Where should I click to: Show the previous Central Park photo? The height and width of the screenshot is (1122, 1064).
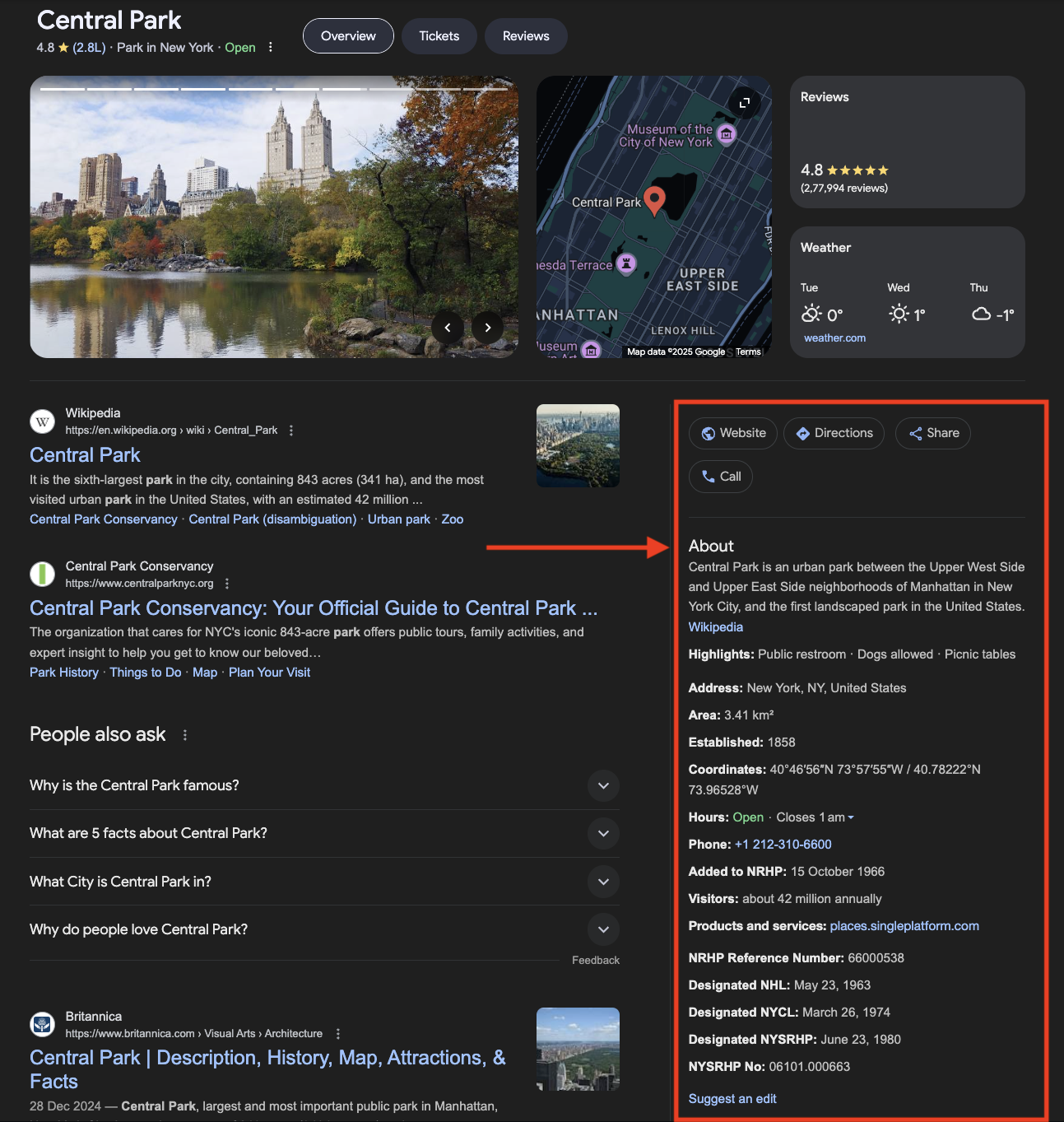click(448, 328)
